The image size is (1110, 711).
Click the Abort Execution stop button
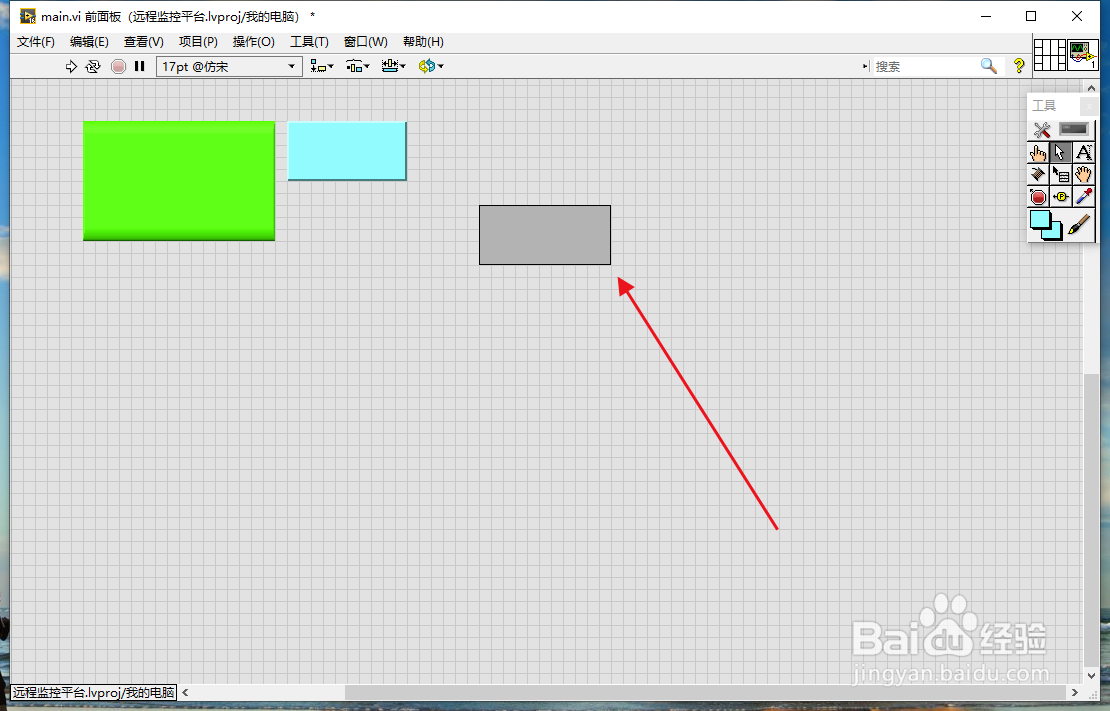click(118, 67)
